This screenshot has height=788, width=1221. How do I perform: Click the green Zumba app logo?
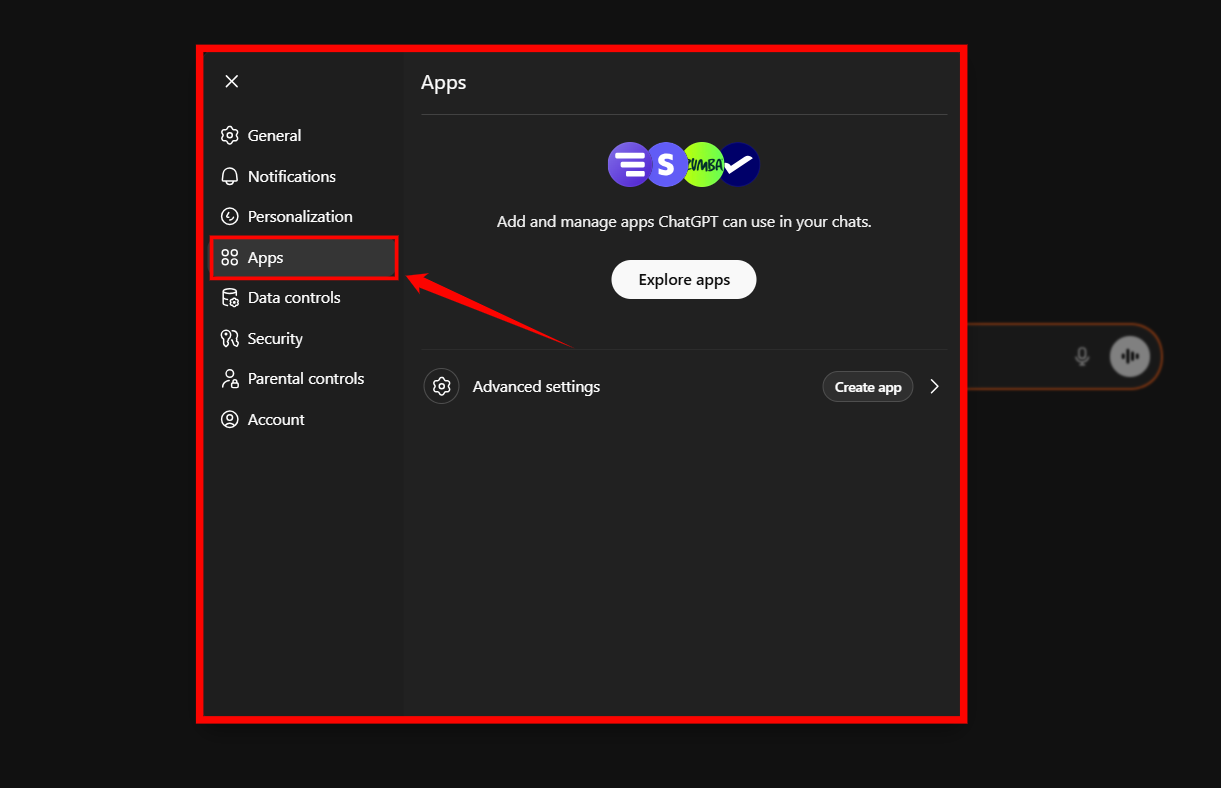click(x=702, y=164)
